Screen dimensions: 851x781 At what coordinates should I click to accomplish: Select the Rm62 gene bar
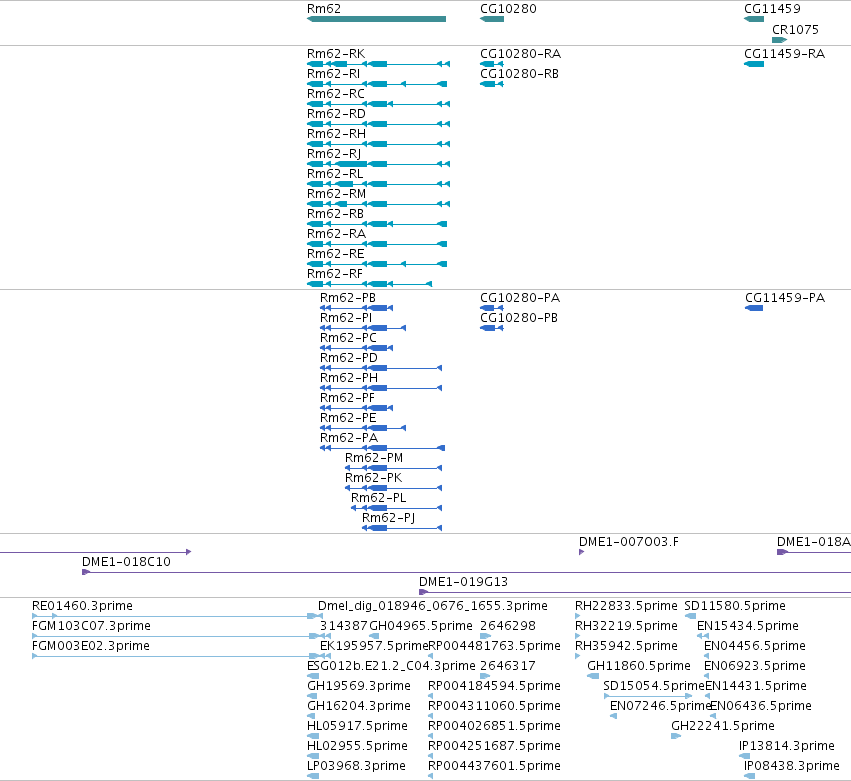coord(376,19)
